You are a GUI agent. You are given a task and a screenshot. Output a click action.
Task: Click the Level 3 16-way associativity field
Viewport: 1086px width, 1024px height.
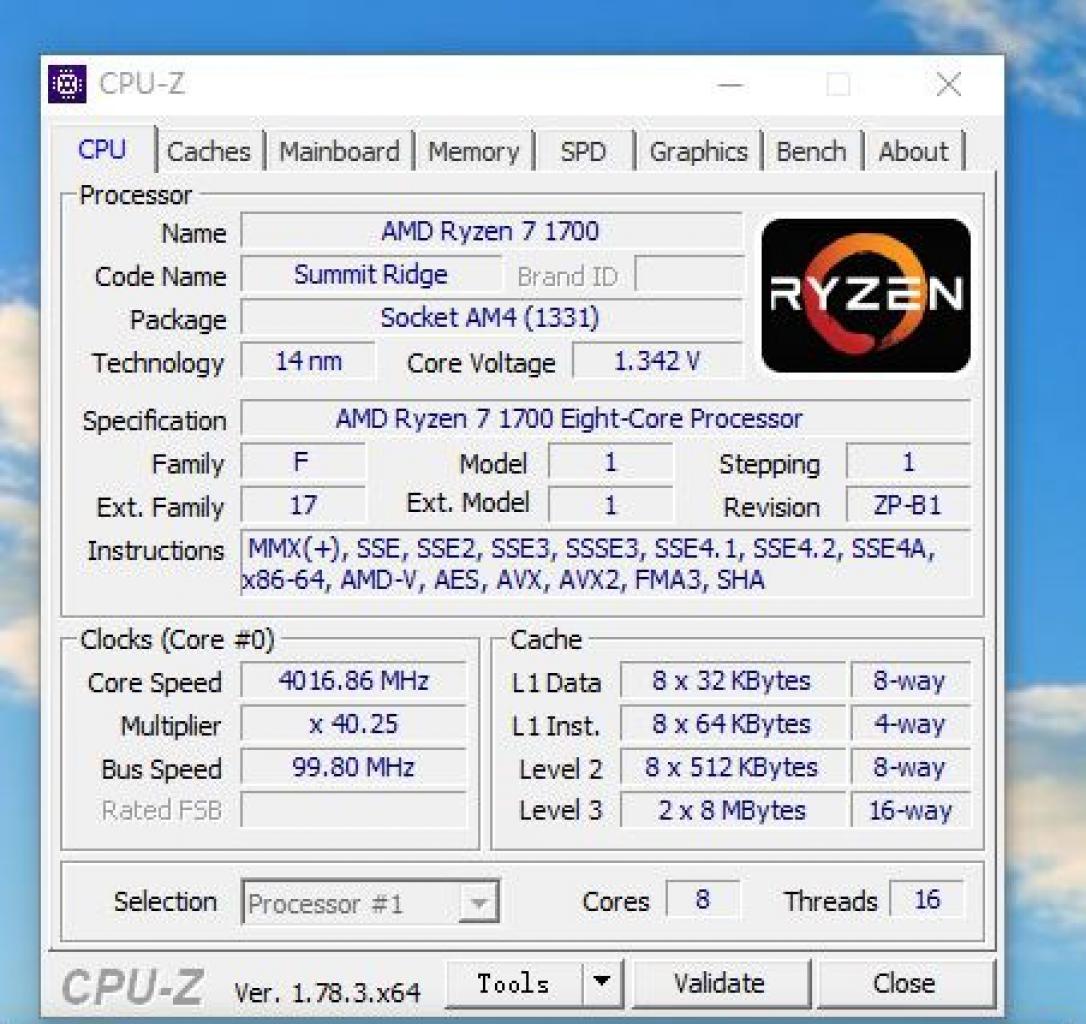pyautogui.click(x=911, y=810)
